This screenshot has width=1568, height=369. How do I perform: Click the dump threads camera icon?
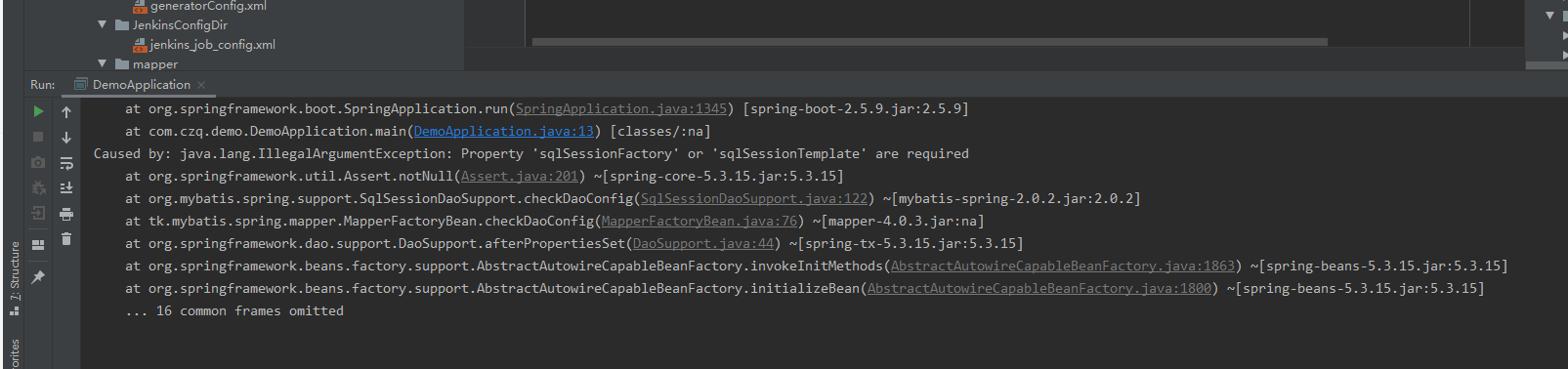38,162
